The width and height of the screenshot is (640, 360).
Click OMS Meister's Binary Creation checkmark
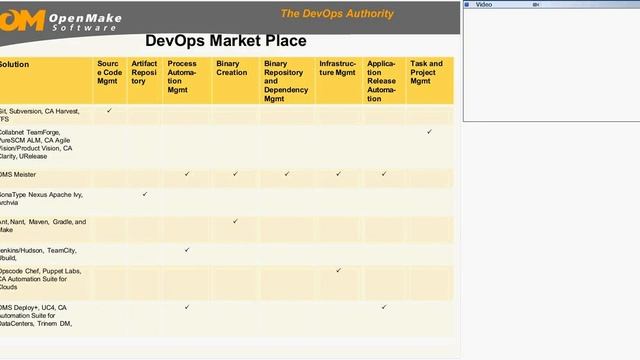click(235, 173)
